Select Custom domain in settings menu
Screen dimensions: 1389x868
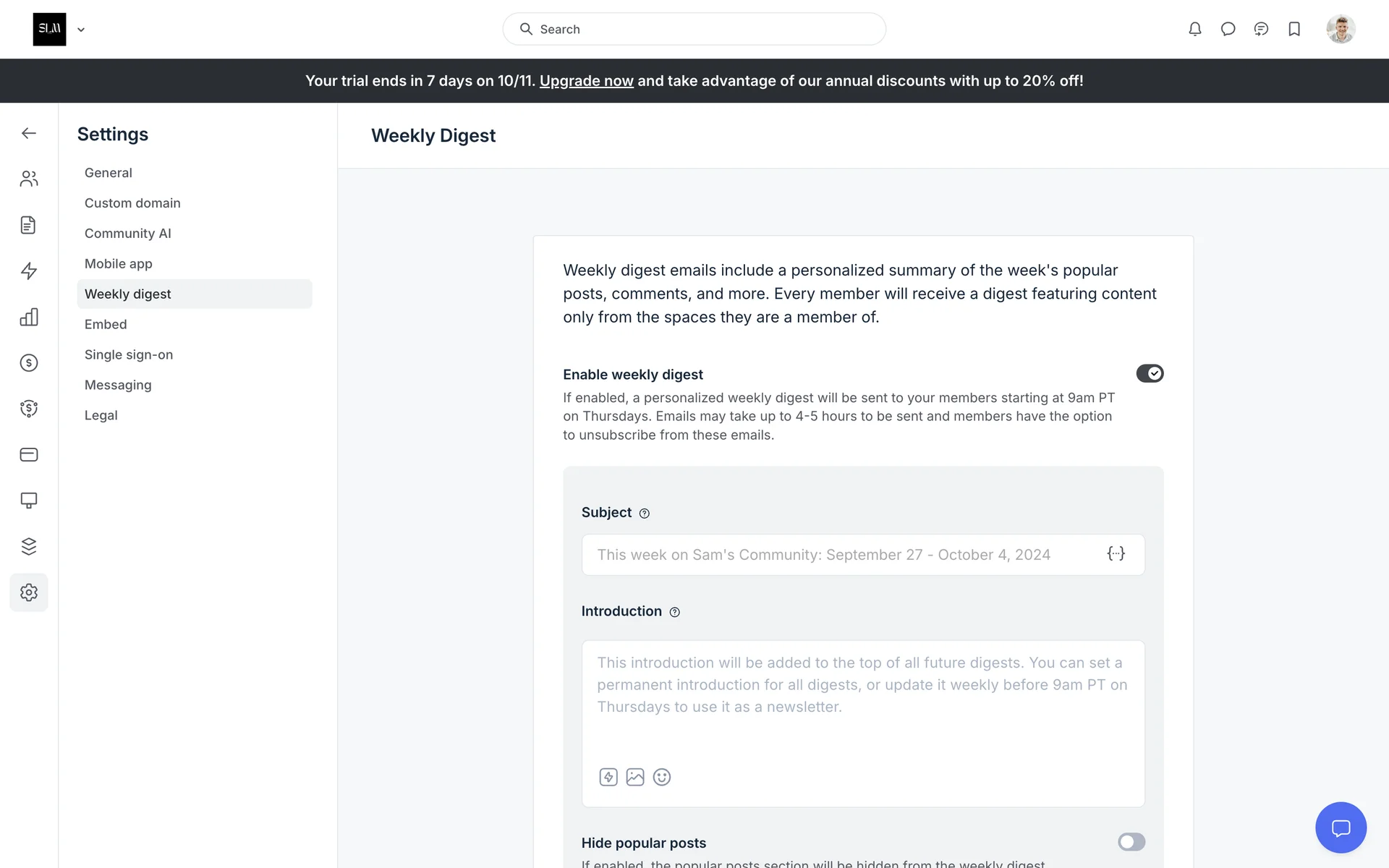132,203
